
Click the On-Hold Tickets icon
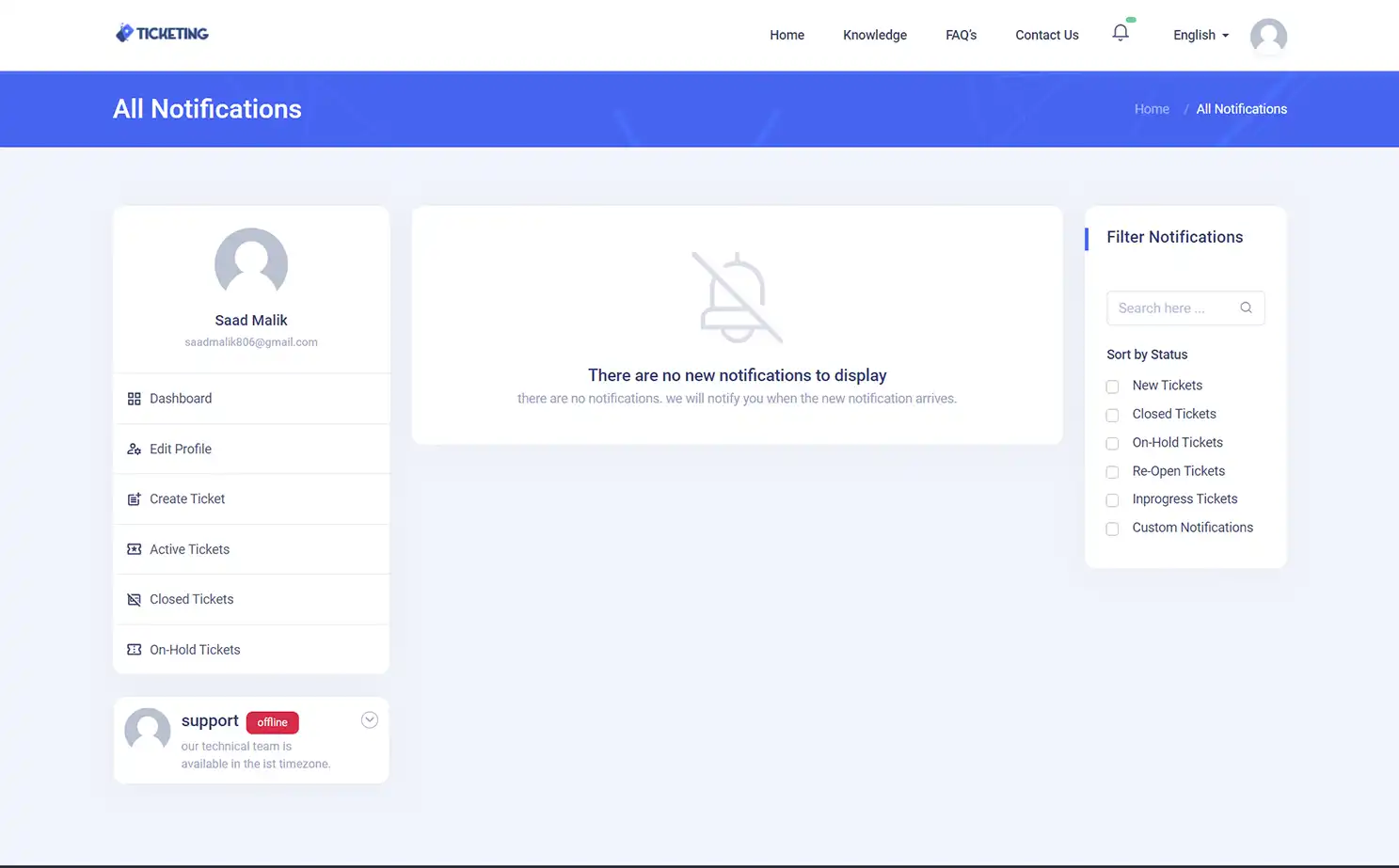[133, 649]
